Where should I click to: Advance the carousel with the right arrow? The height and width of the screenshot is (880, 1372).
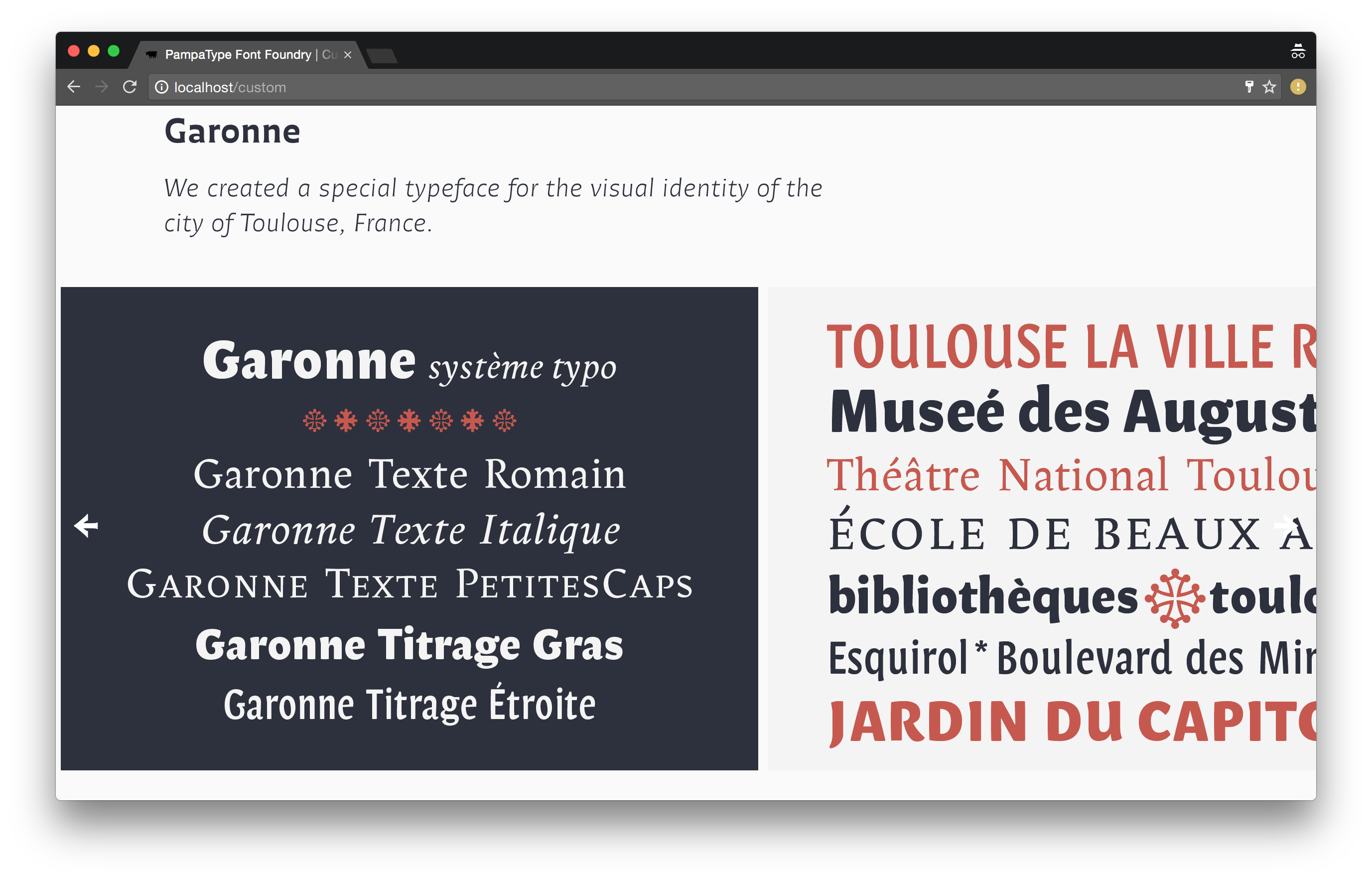click(x=1287, y=526)
